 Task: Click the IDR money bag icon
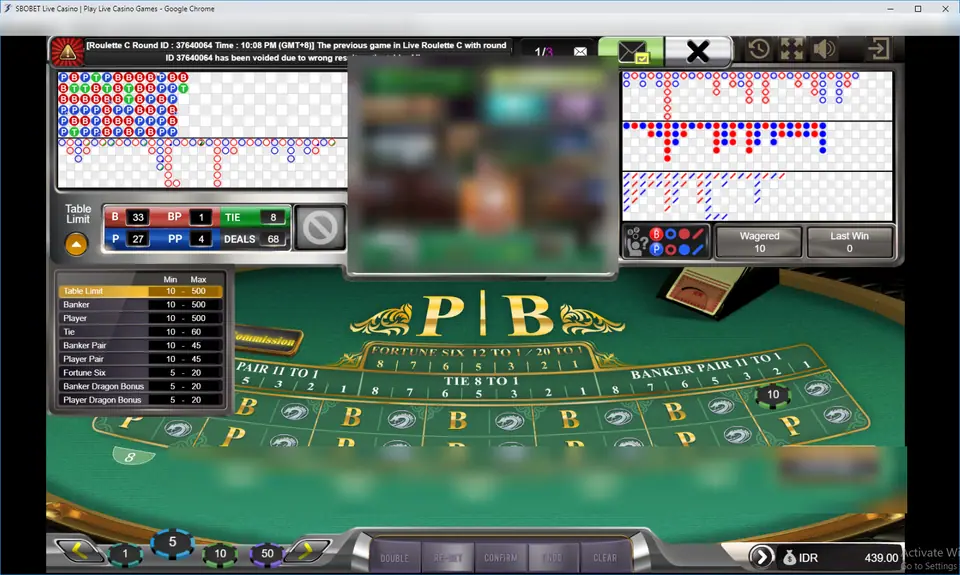789,557
